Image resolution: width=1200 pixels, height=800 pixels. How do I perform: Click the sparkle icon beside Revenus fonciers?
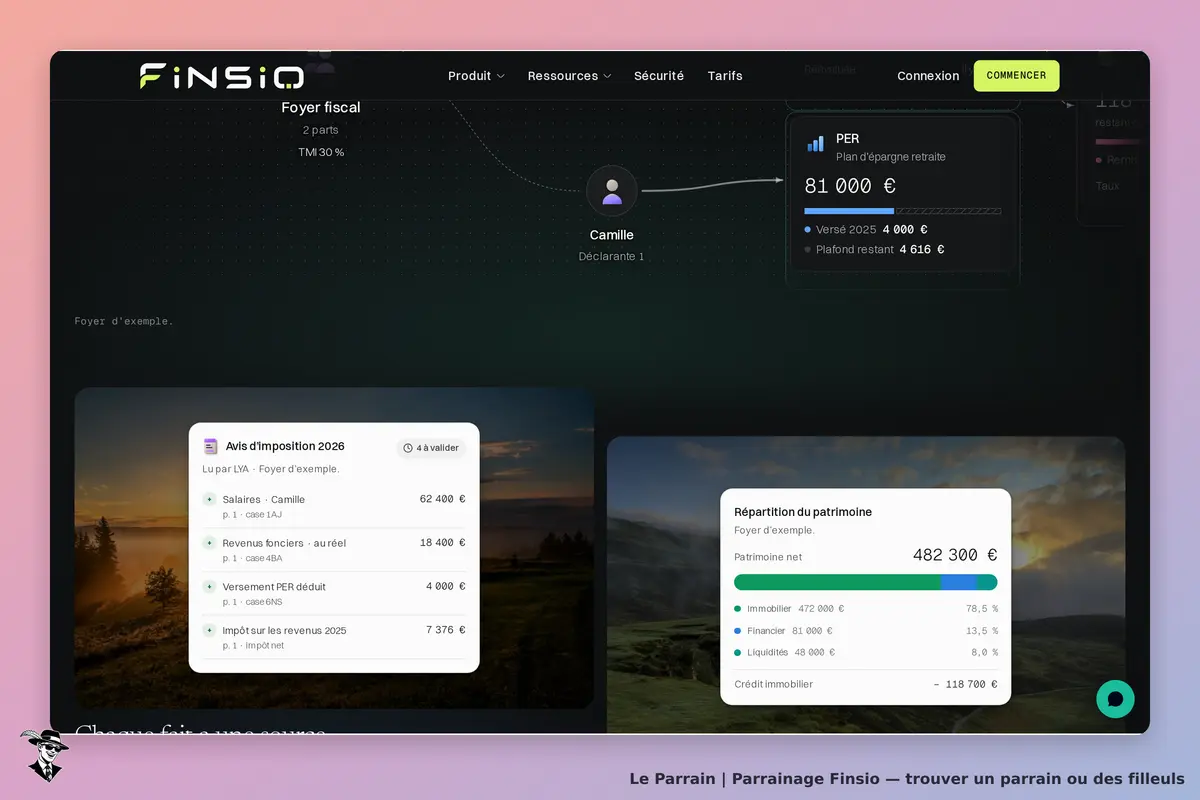point(209,543)
